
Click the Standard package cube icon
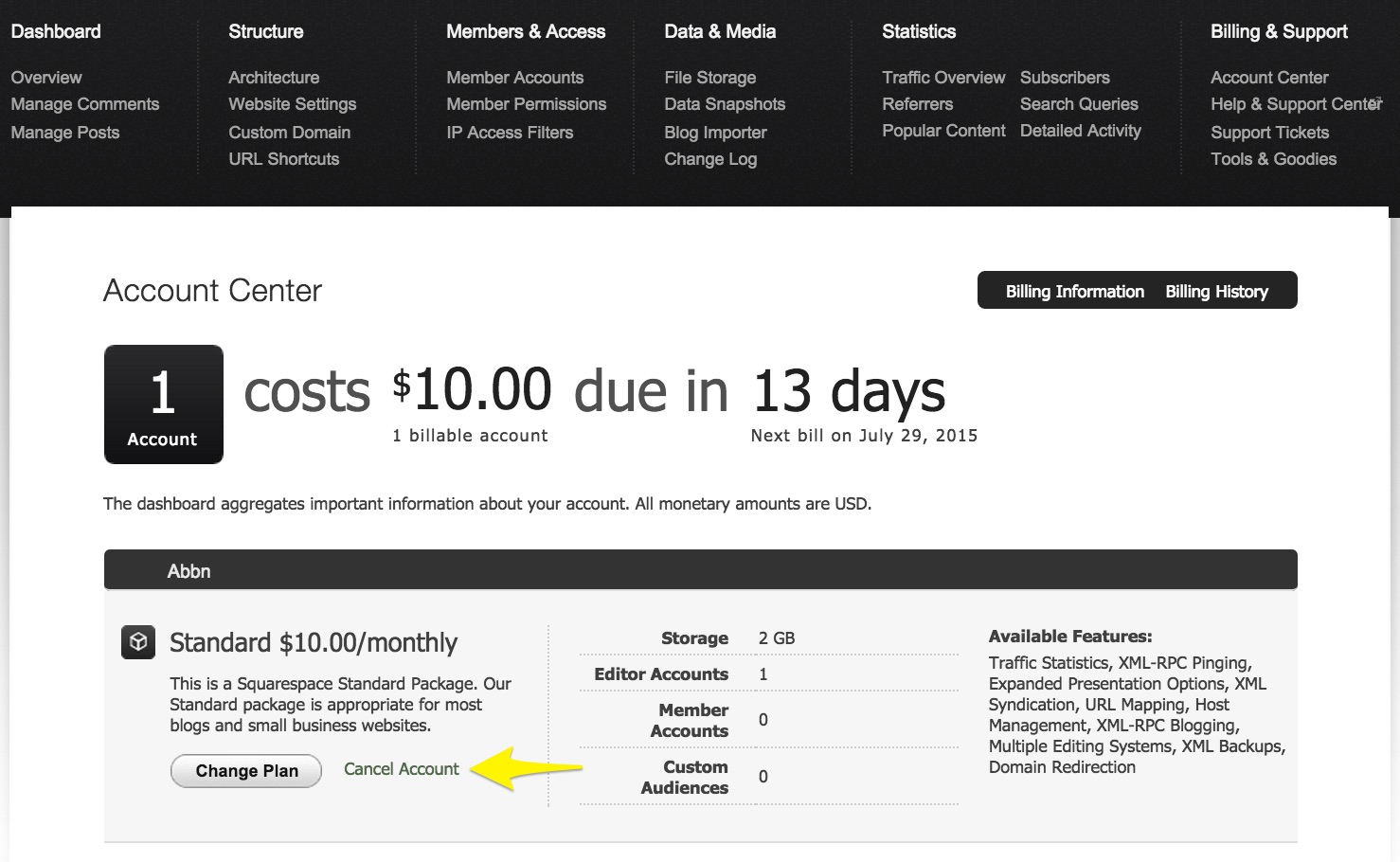(138, 642)
